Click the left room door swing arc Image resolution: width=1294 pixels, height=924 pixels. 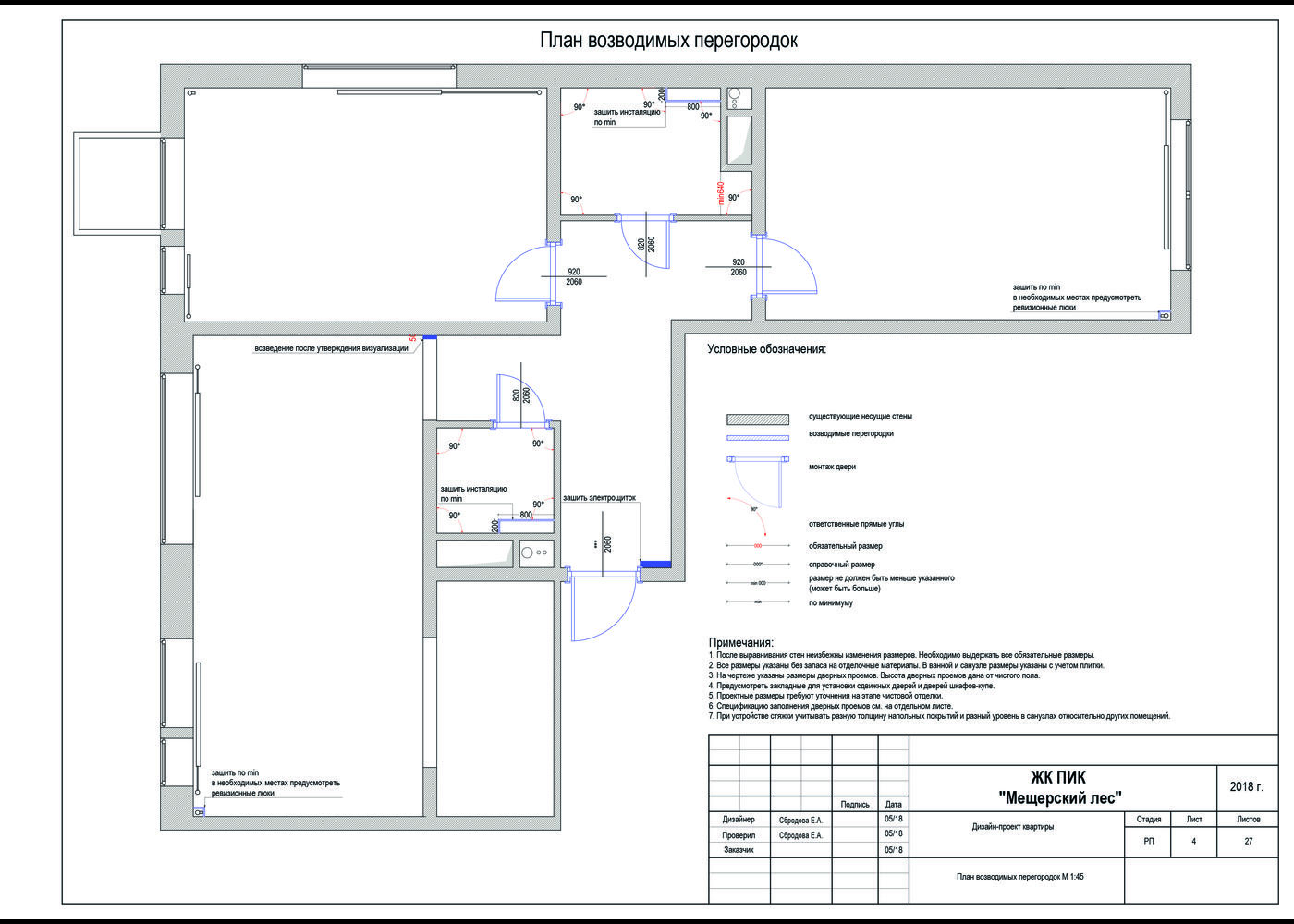pos(523,272)
